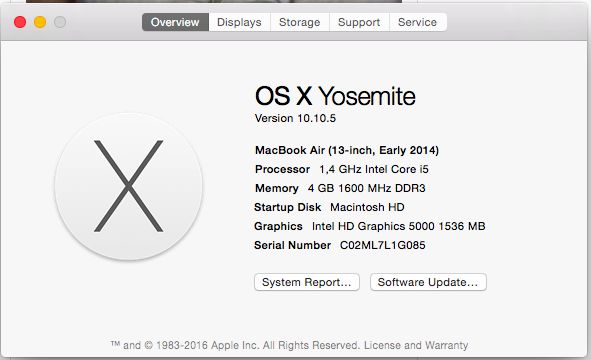Viewport: 591px width, 360px height.
Task: Open System Report
Action: click(x=307, y=282)
